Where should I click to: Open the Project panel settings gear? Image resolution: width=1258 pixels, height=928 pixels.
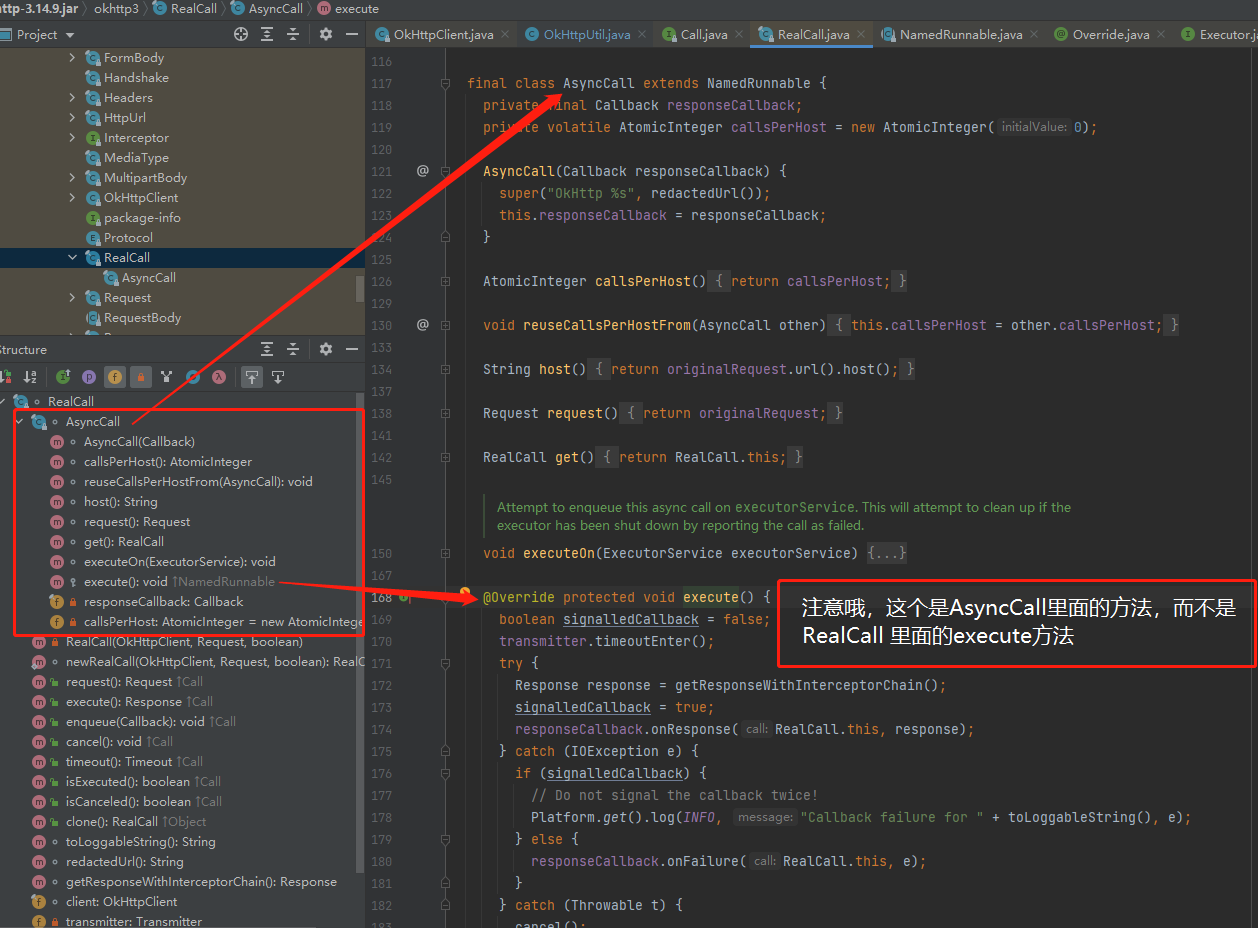[325, 33]
